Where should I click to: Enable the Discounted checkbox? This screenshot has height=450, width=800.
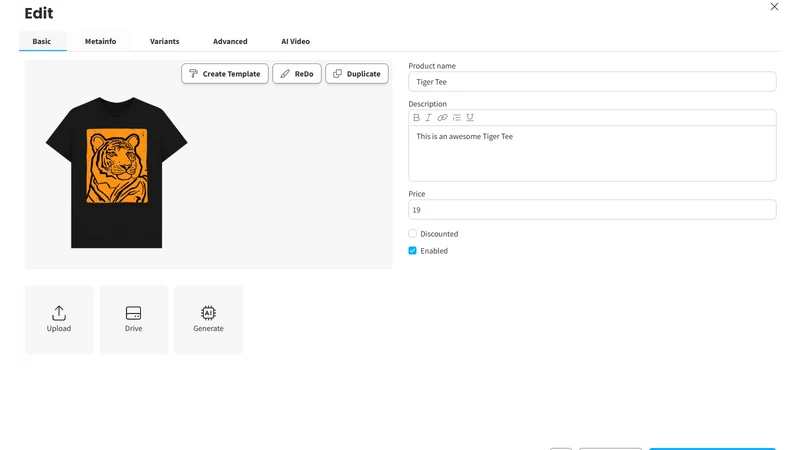412,234
